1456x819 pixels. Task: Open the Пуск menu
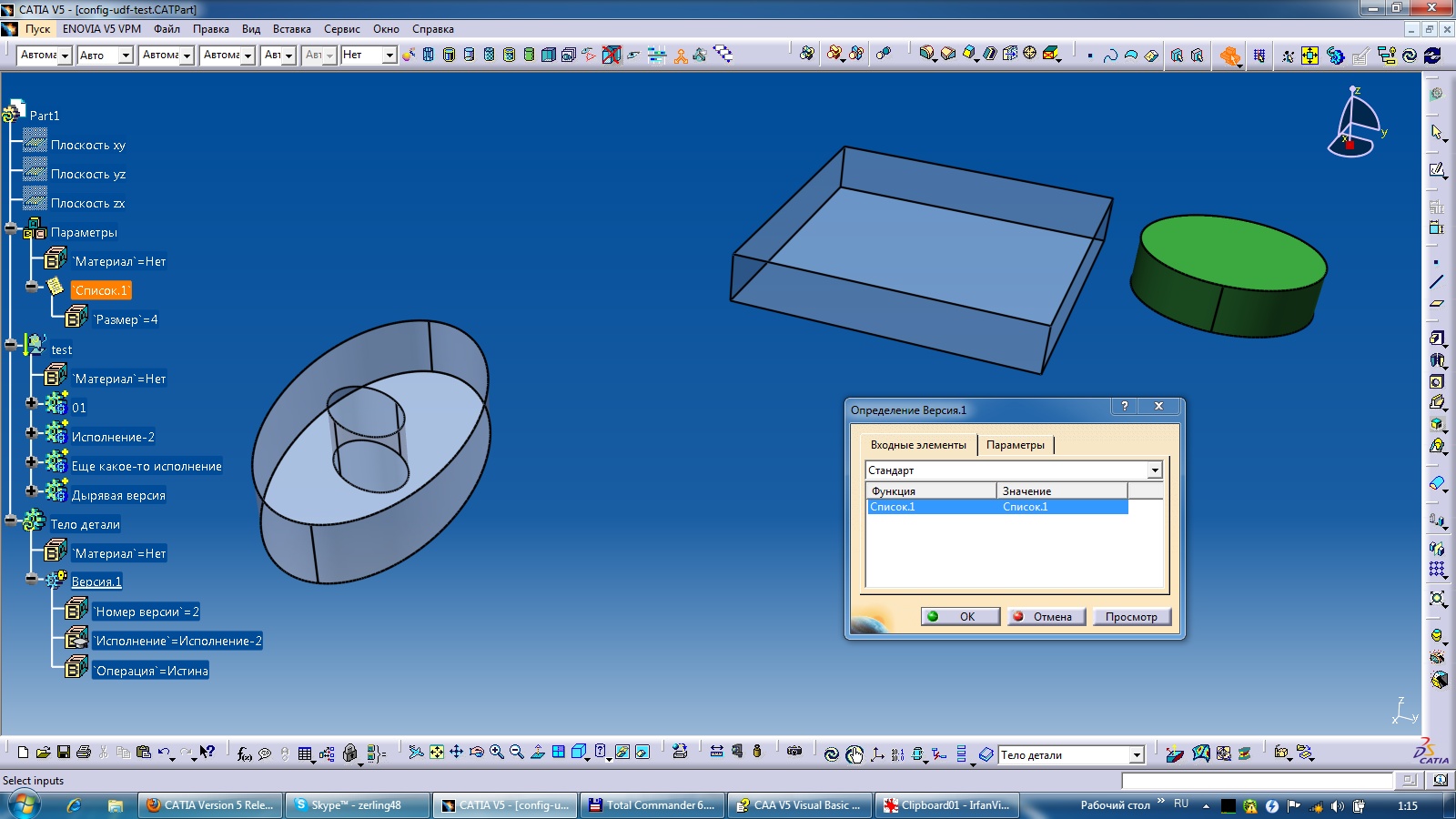pyautogui.click(x=37, y=29)
